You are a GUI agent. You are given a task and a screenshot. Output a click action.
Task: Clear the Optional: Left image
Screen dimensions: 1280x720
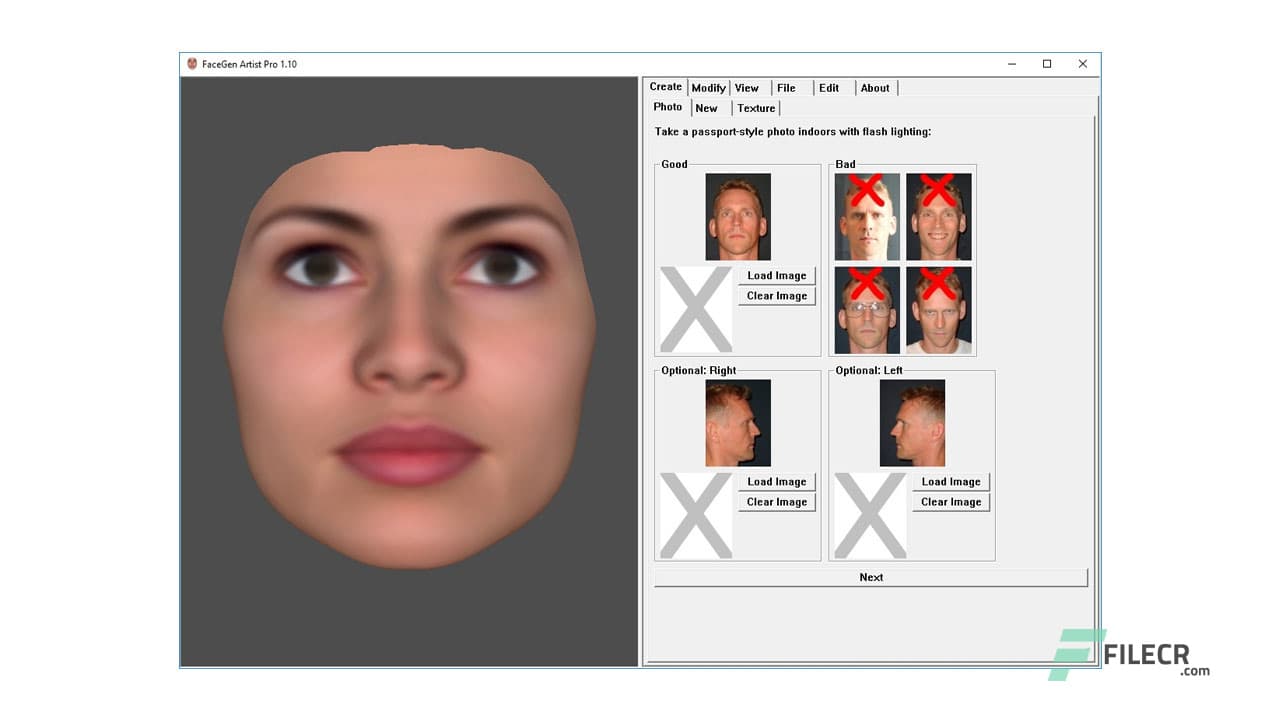[x=950, y=501]
